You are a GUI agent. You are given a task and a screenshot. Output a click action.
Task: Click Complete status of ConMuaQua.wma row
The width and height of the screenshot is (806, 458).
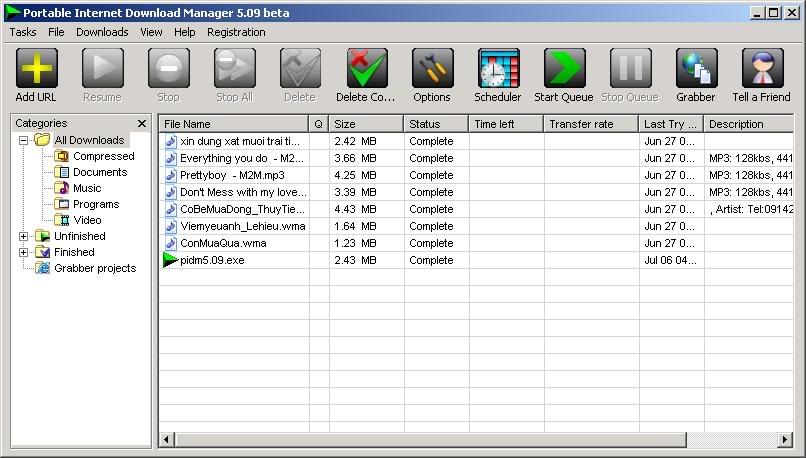click(x=431, y=243)
